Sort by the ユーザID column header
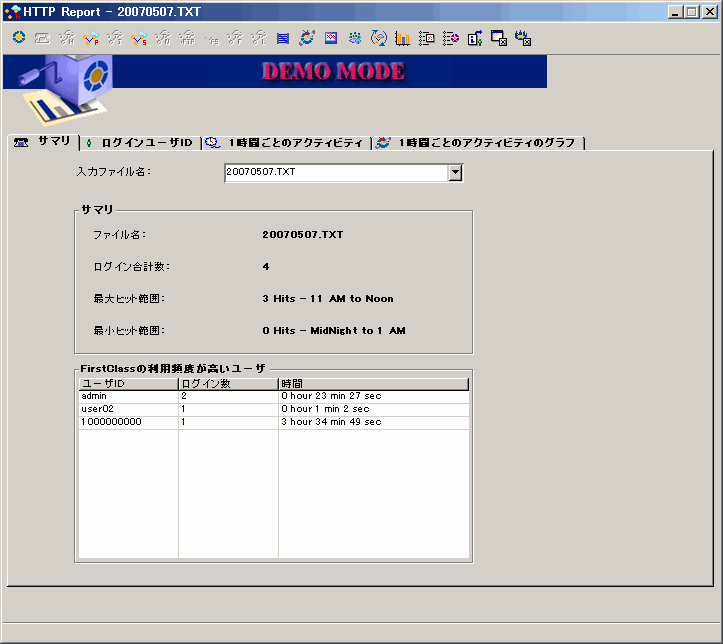The width and height of the screenshot is (723, 644). pos(128,384)
